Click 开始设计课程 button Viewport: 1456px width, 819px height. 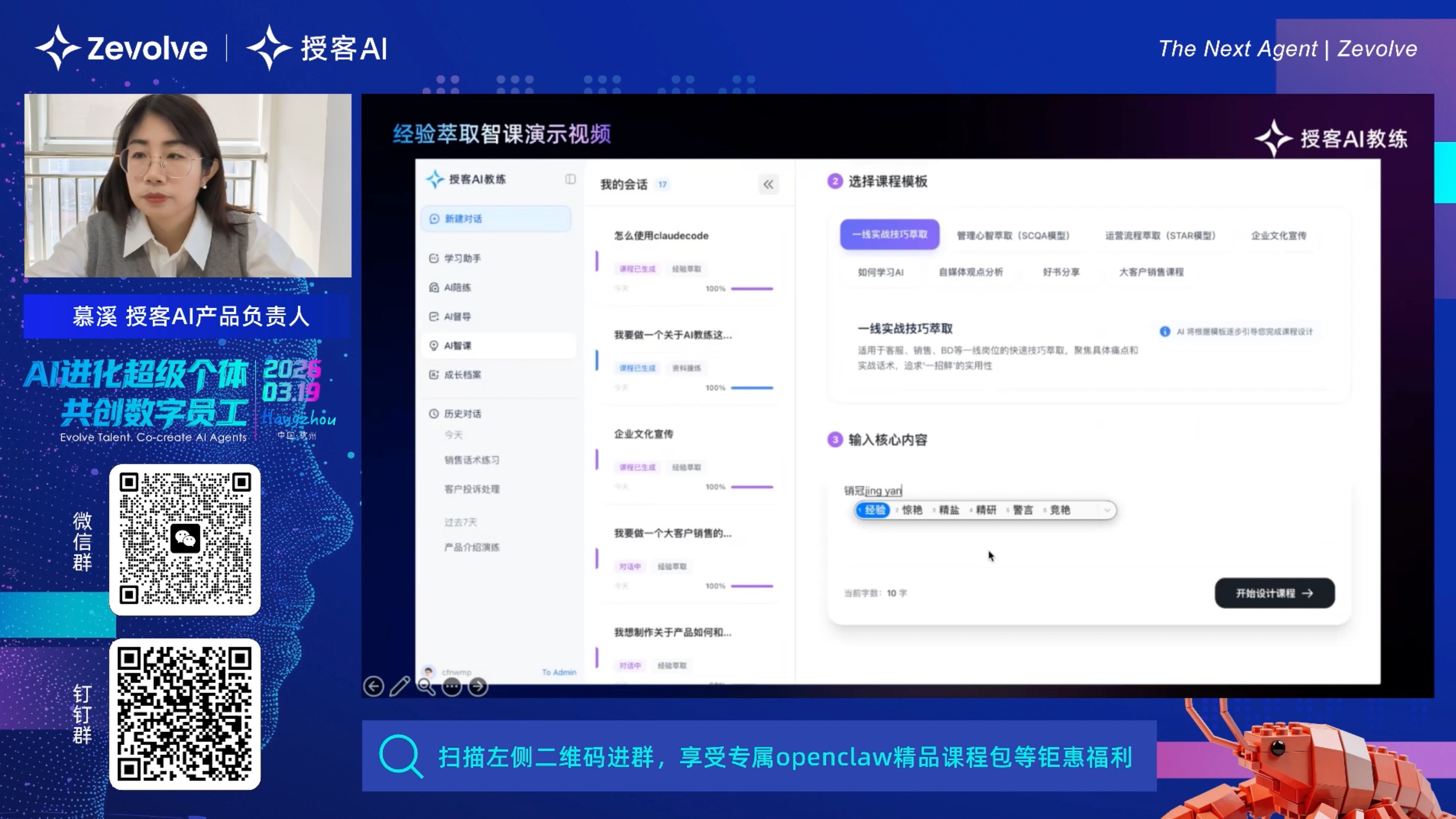tap(1275, 593)
